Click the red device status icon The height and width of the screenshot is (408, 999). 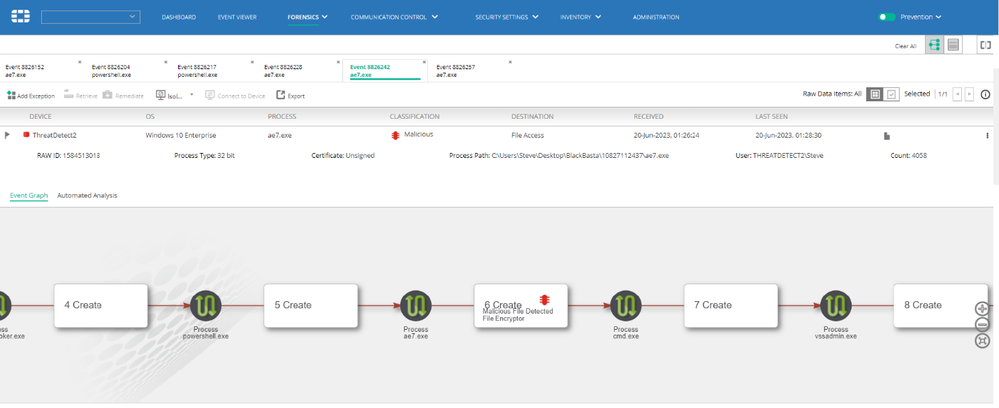click(x=26, y=135)
